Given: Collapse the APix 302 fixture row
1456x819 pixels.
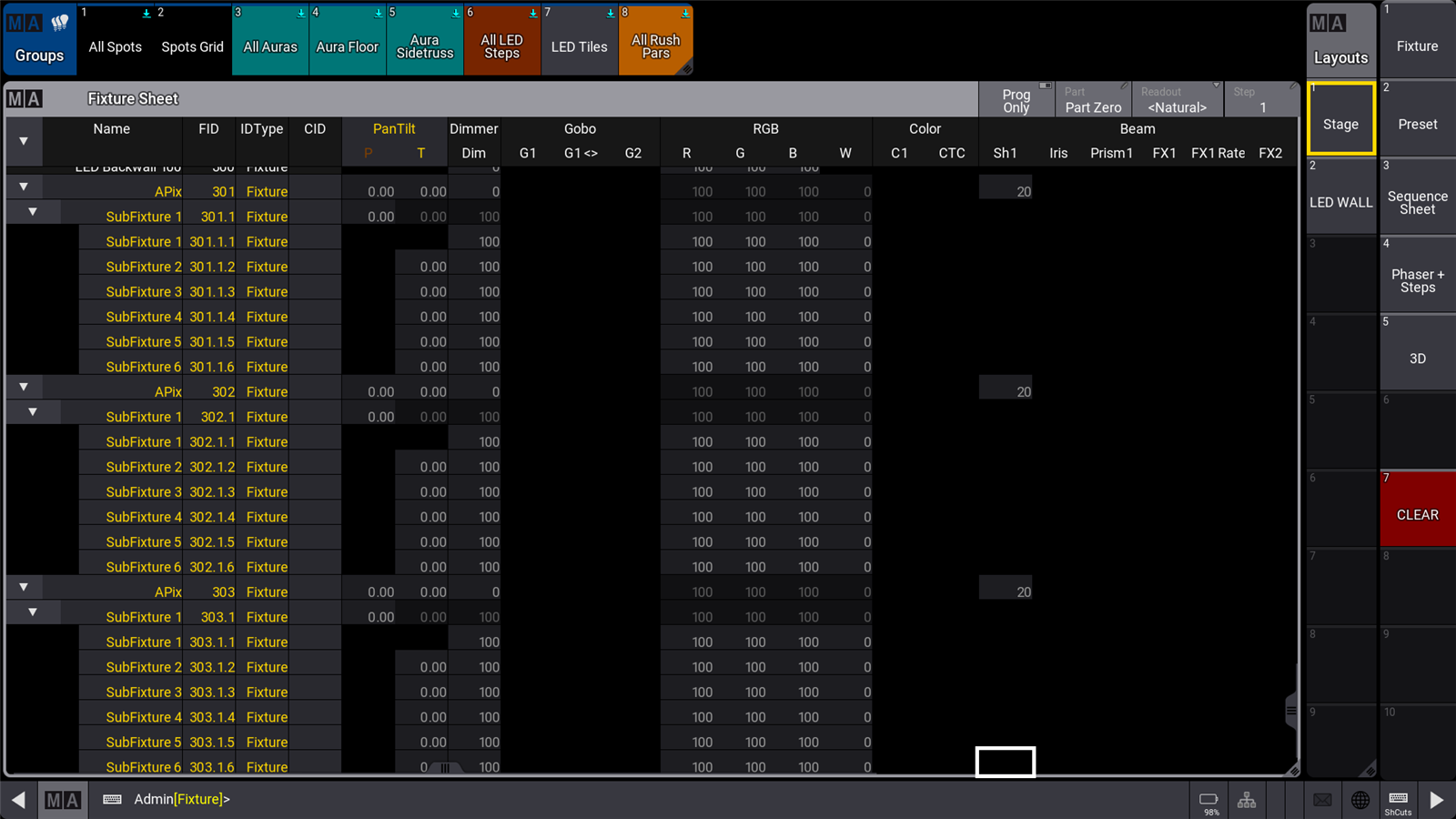Looking at the screenshot, I should coord(24,387).
